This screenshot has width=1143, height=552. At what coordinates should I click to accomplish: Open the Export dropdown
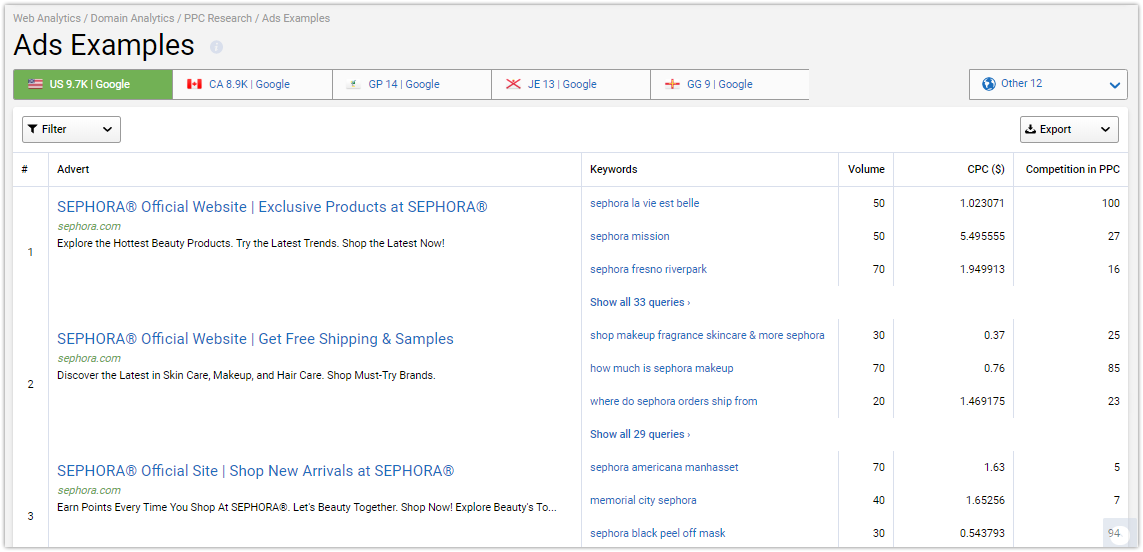1069,129
